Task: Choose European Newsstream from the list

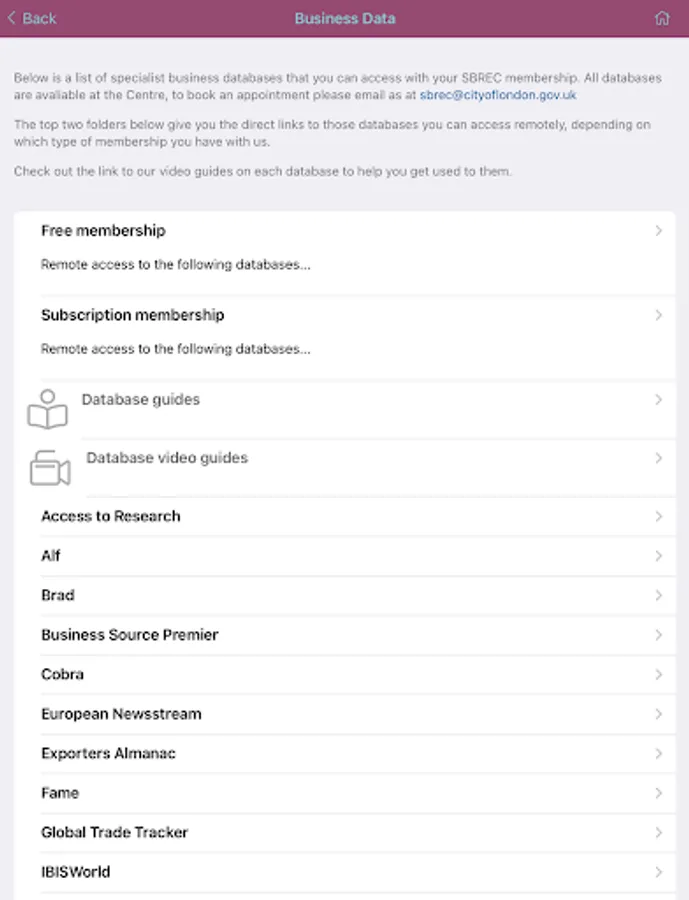Action: point(121,714)
